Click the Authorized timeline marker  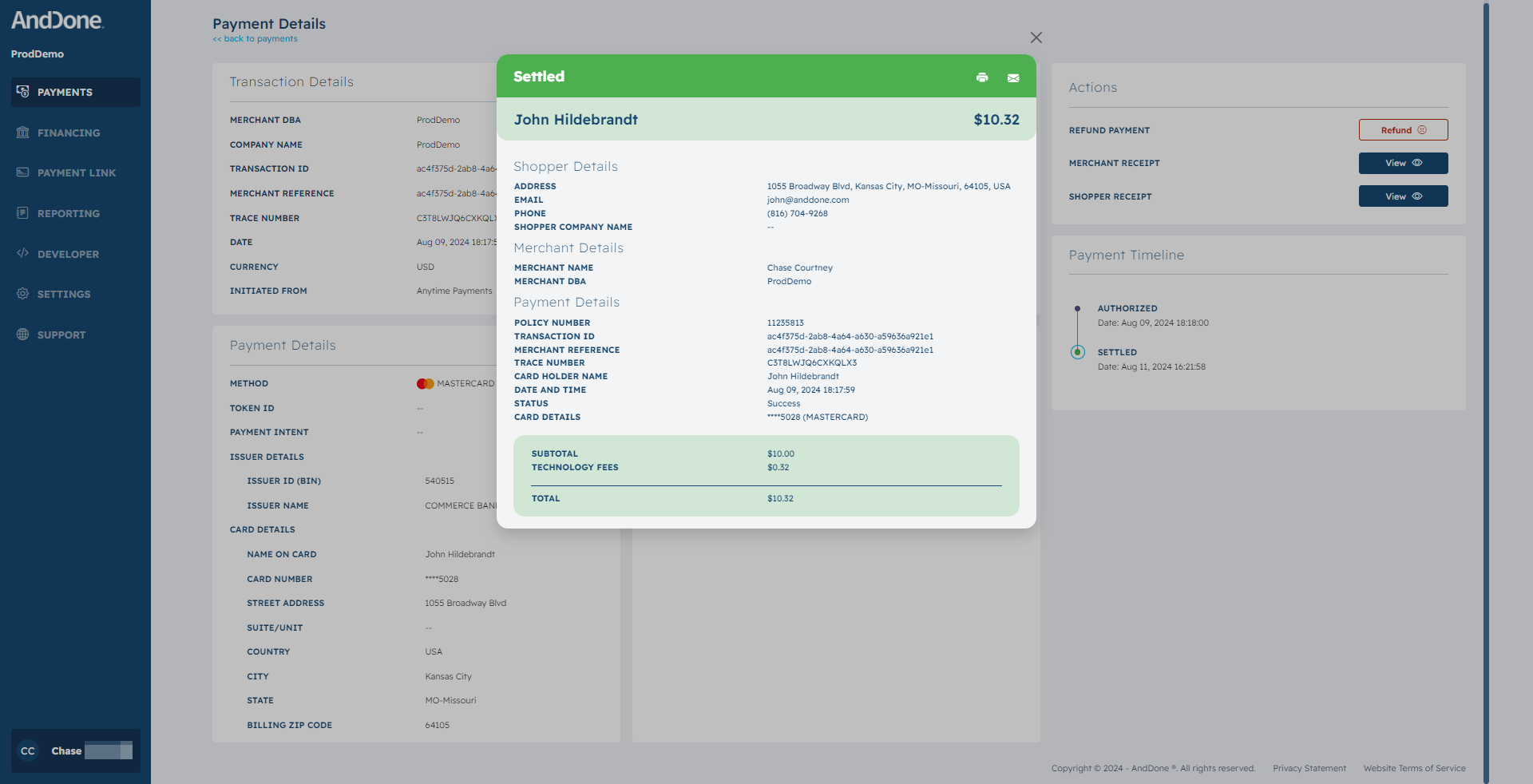(1077, 308)
